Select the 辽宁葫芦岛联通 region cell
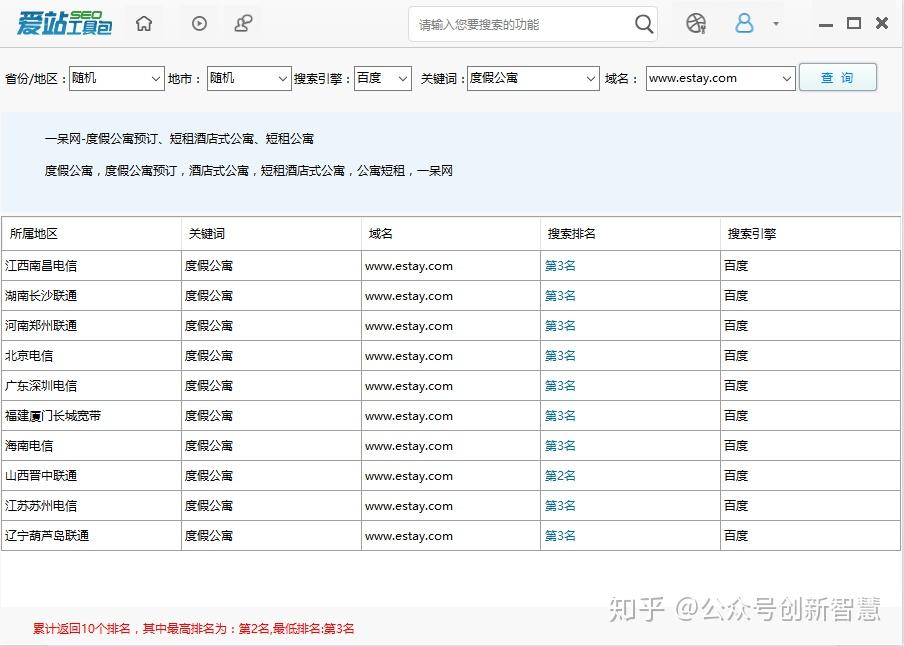The height and width of the screenshot is (646, 904). pyautogui.click(x=91, y=536)
